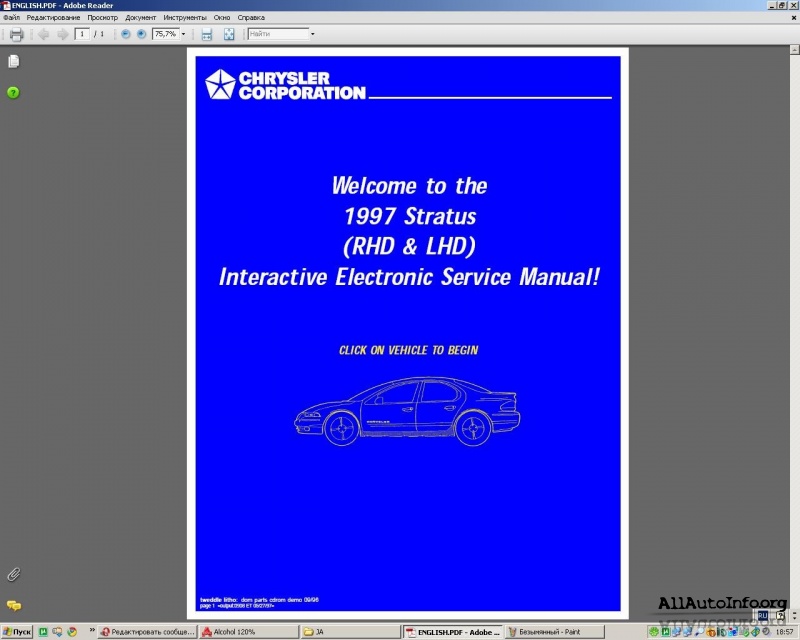Click ENGLISH.PDF - Adobe taskbar button
Image resolution: width=800 pixels, height=640 pixels.
[453, 632]
